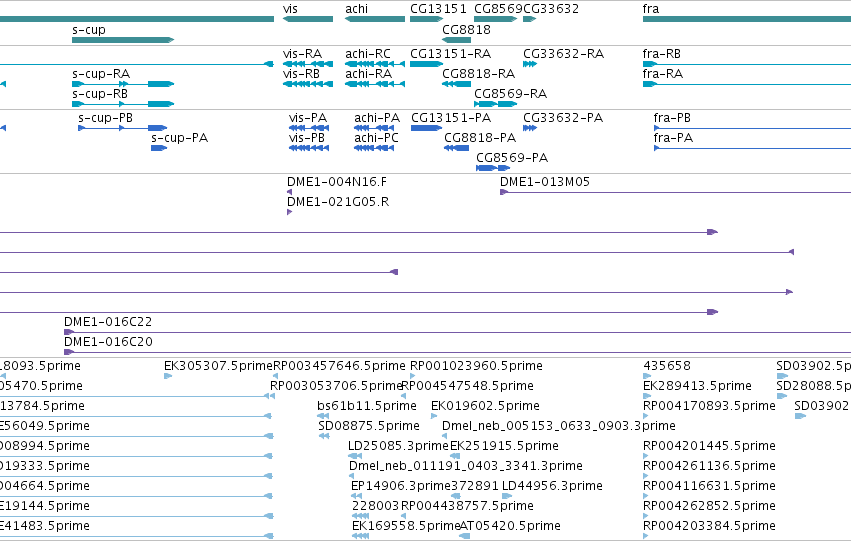The width and height of the screenshot is (851, 541).
Task: Click the s-cup-RA transcript label
Action: pyautogui.click(x=101, y=74)
